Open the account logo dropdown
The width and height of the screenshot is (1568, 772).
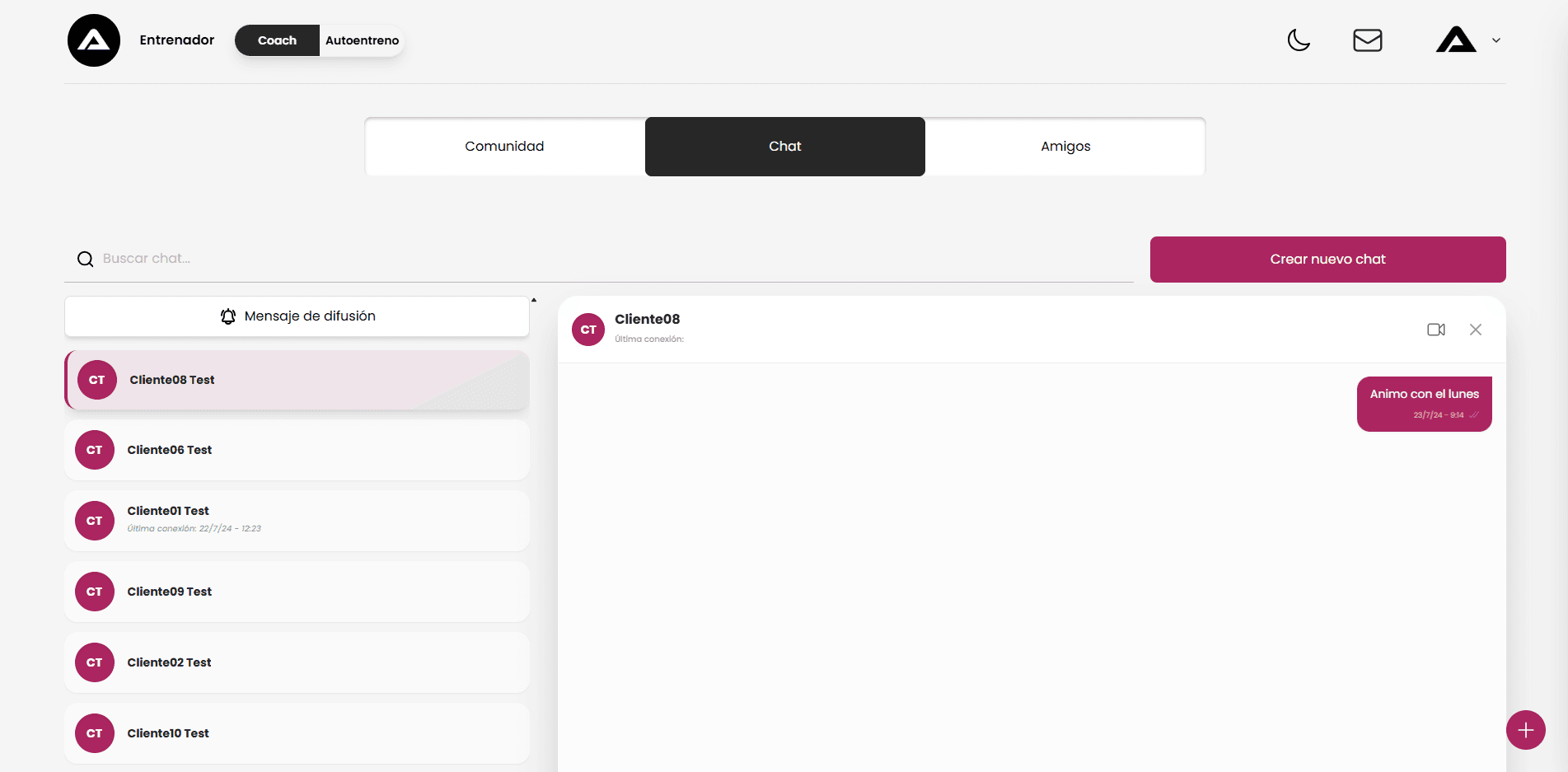1456,40
